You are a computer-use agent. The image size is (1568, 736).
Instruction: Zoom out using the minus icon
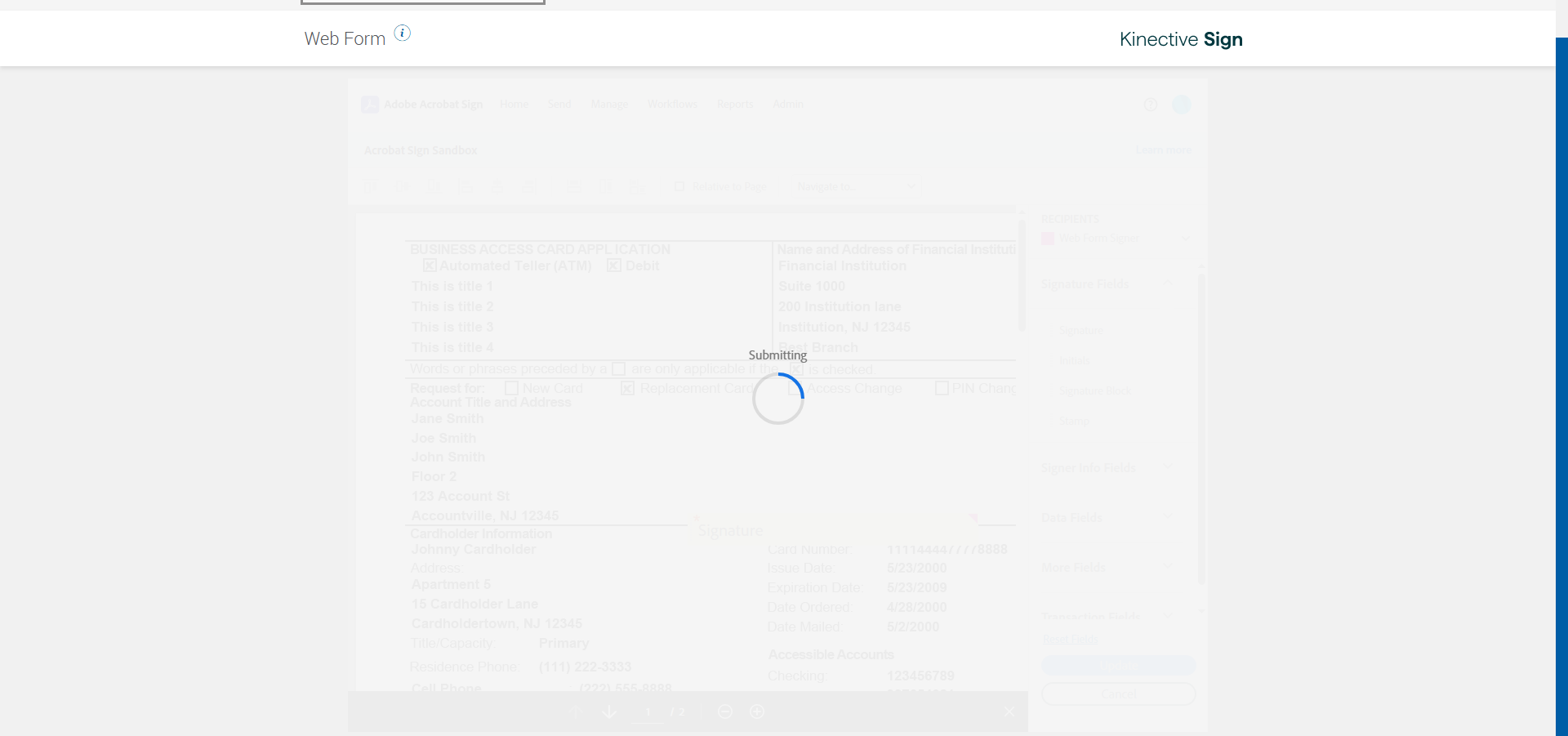[724, 712]
